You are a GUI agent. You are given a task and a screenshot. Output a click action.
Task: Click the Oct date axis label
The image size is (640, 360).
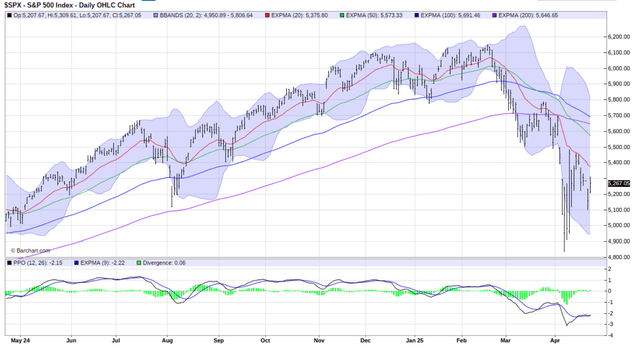(x=265, y=340)
